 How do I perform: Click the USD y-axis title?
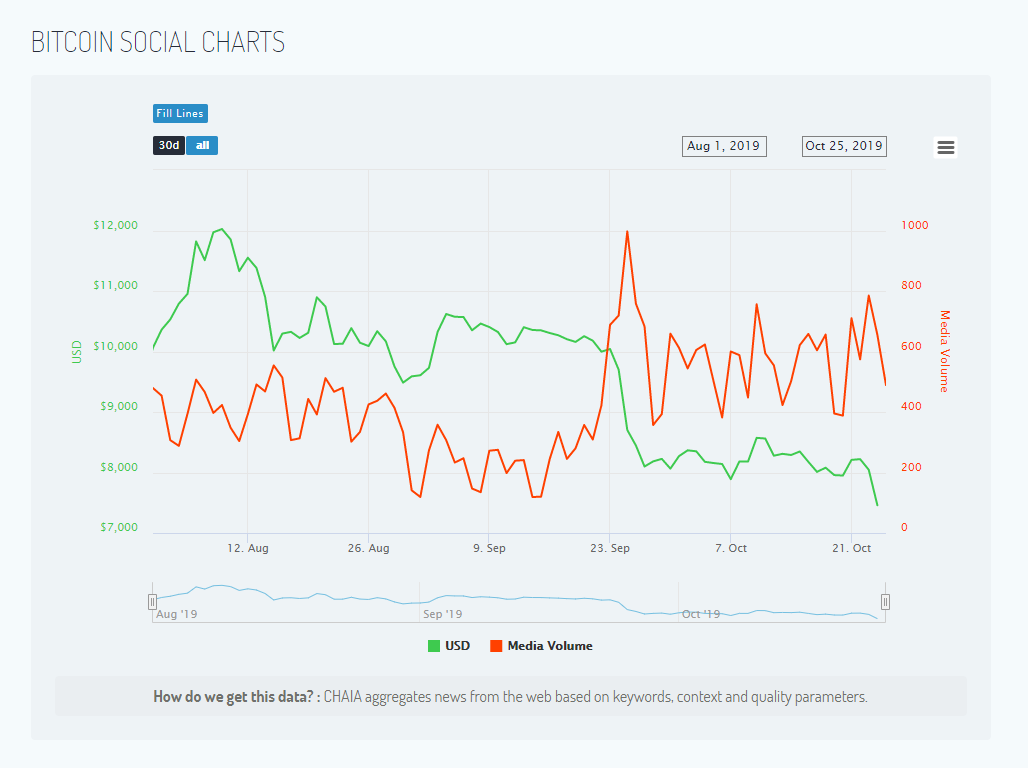coord(76,351)
